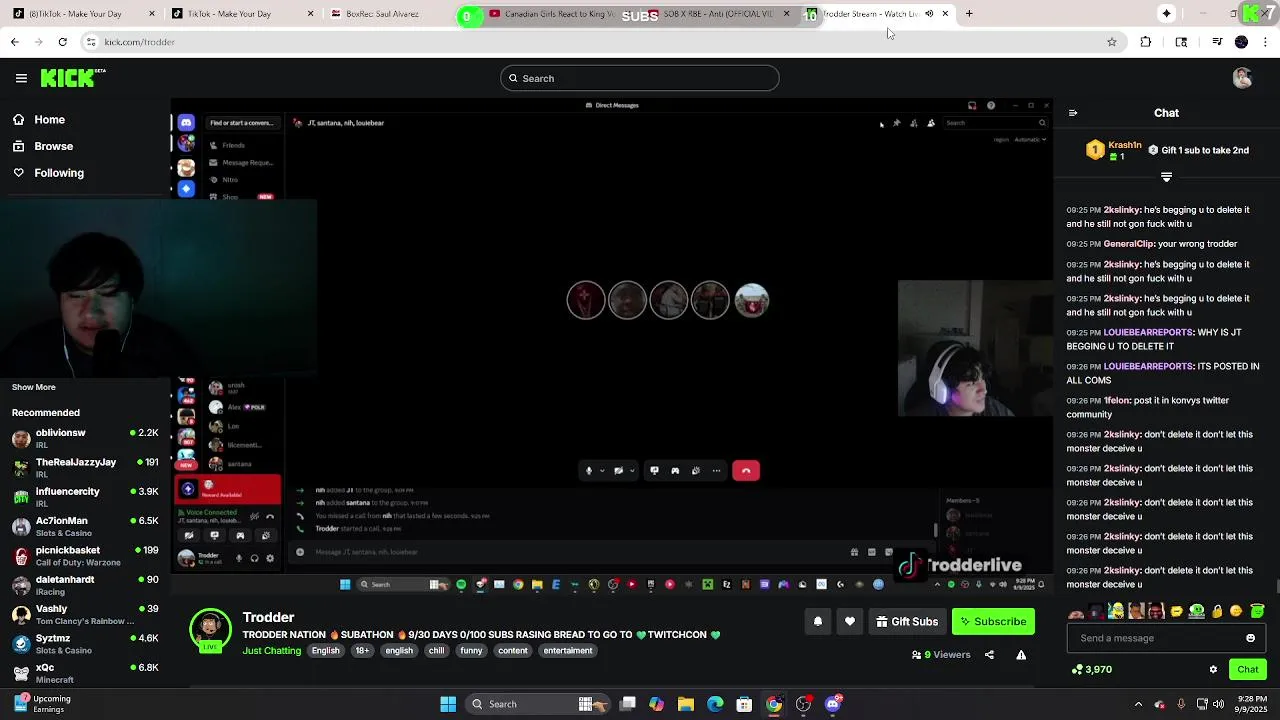Viewport: 1280px width, 720px height.
Task: Click the 1felon username in chat
Action: click(x=1117, y=400)
